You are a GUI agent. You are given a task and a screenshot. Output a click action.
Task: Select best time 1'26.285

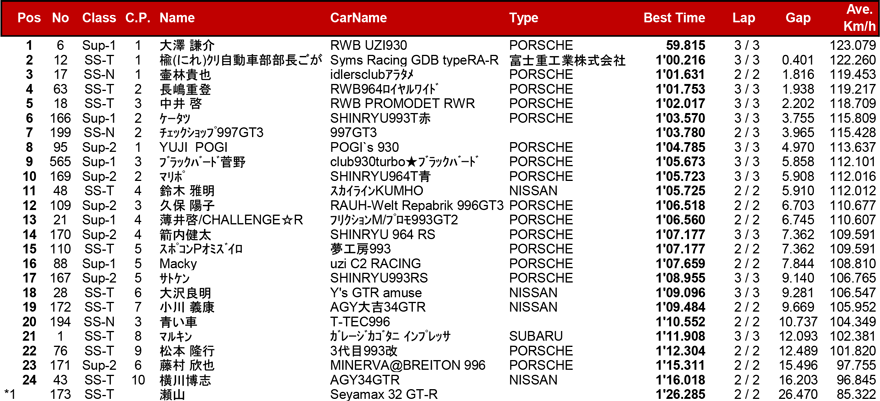pyautogui.click(x=680, y=395)
